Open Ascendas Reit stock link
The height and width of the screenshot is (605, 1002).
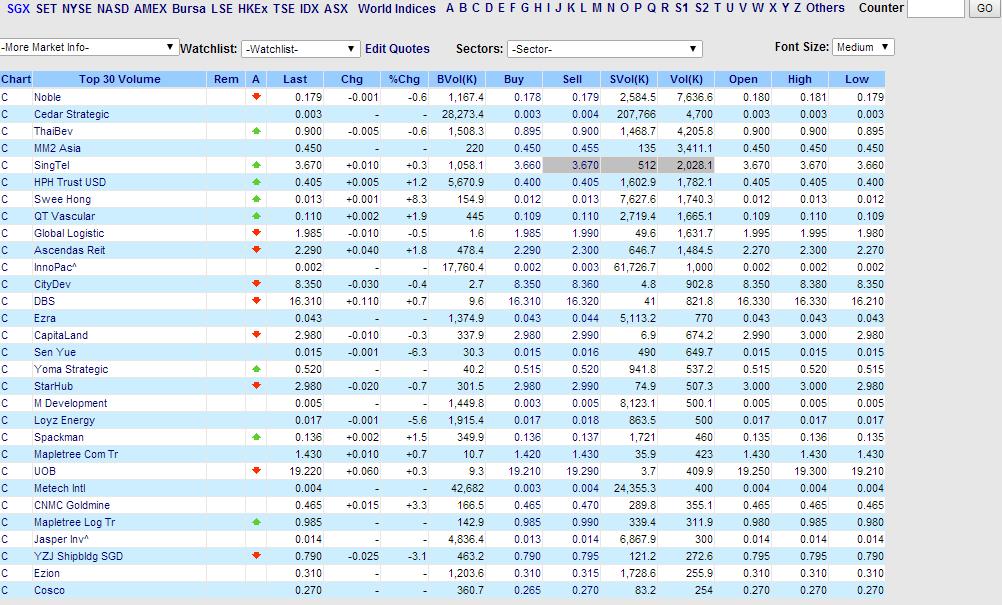70,250
